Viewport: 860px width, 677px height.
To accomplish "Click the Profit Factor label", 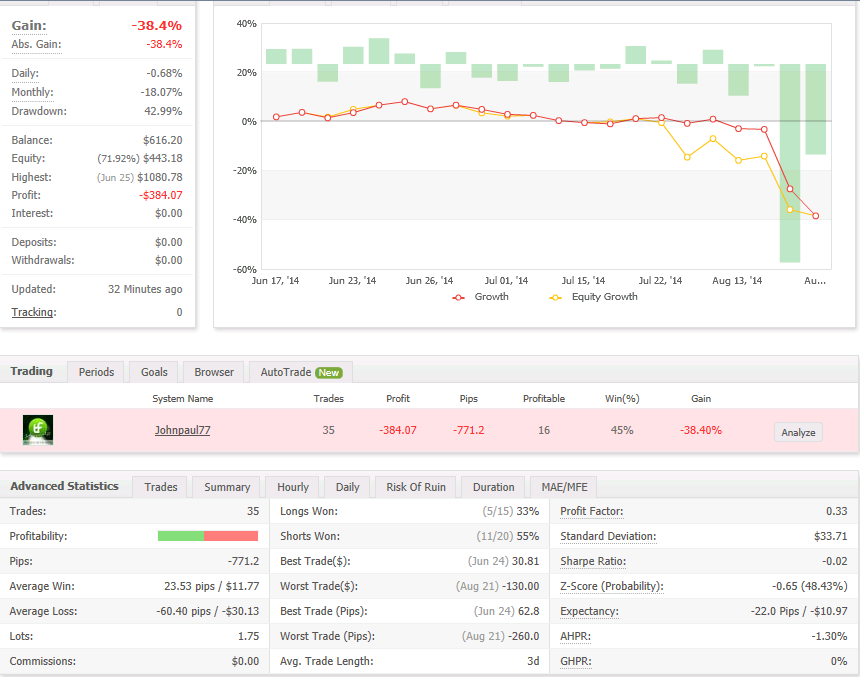I will pos(592,511).
